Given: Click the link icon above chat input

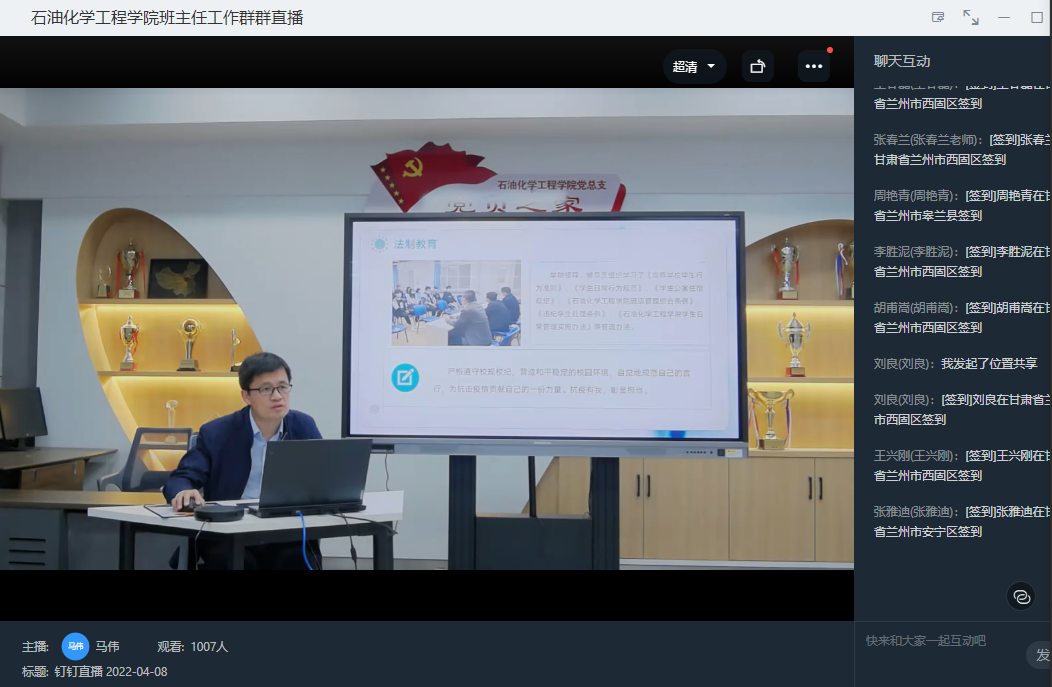Looking at the screenshot, I should (1021, 596).
